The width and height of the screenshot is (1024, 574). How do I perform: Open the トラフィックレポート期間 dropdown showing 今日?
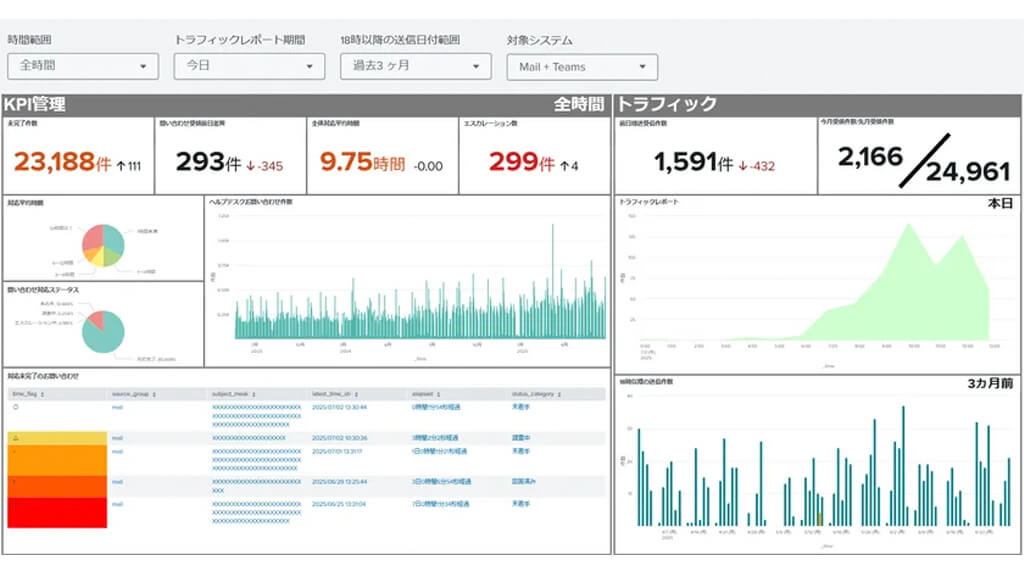pos(249,67)
